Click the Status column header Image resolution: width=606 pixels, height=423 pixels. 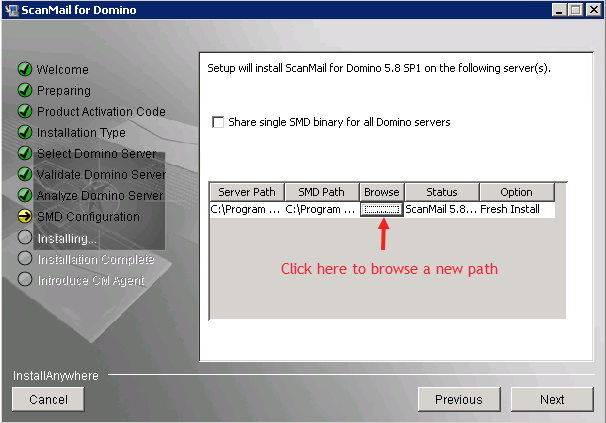tap(441, 192)
